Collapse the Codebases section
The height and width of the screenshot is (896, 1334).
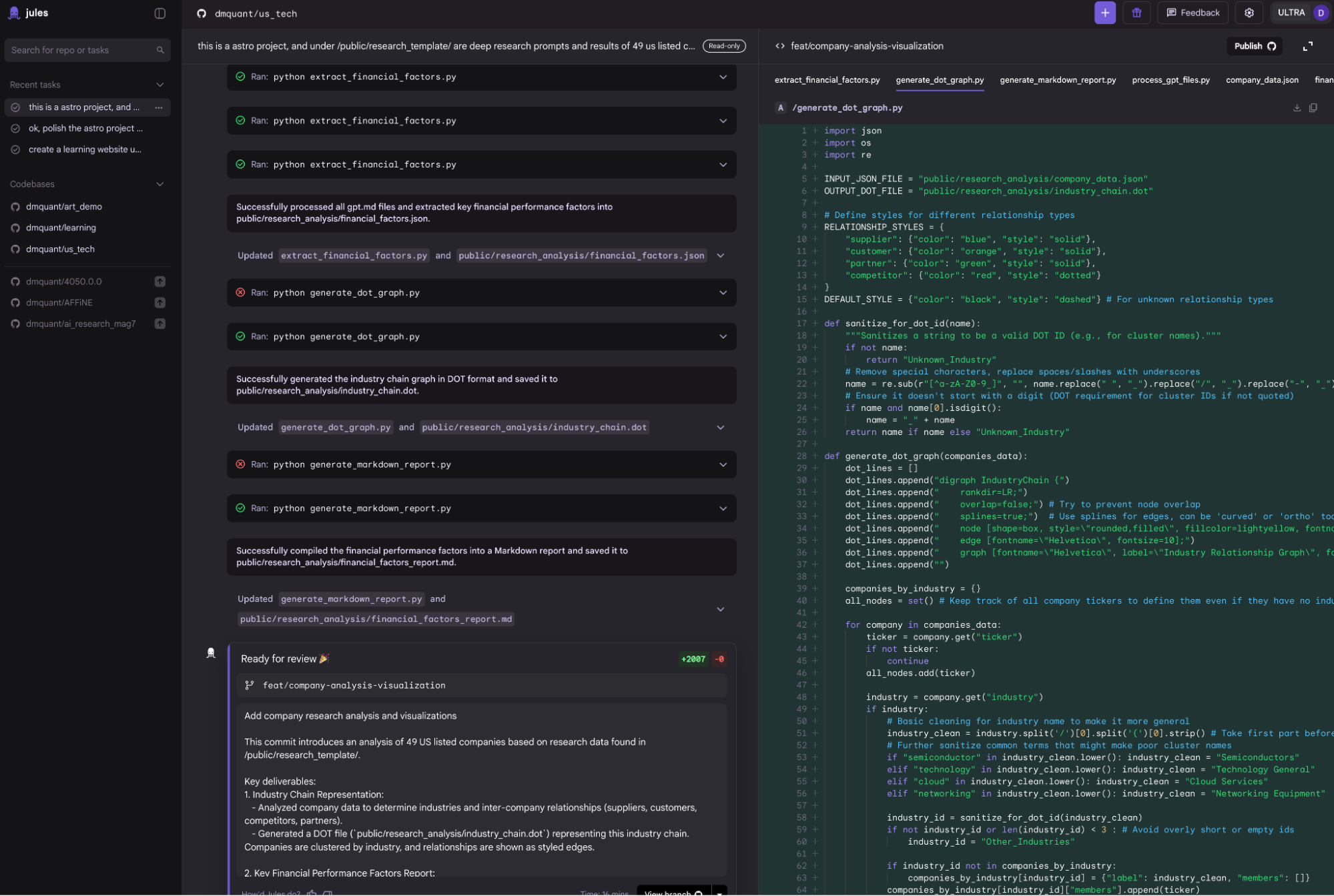pos(159,184)
